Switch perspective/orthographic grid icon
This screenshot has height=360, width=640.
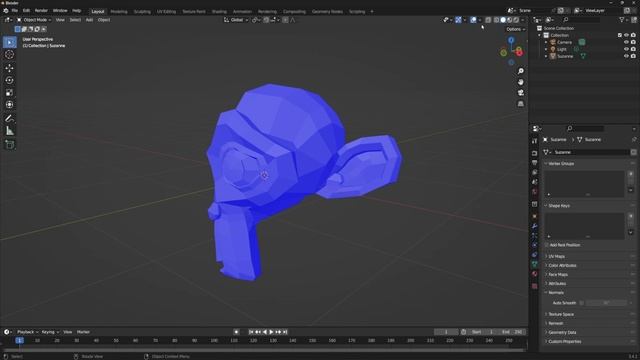click(521, 104)
